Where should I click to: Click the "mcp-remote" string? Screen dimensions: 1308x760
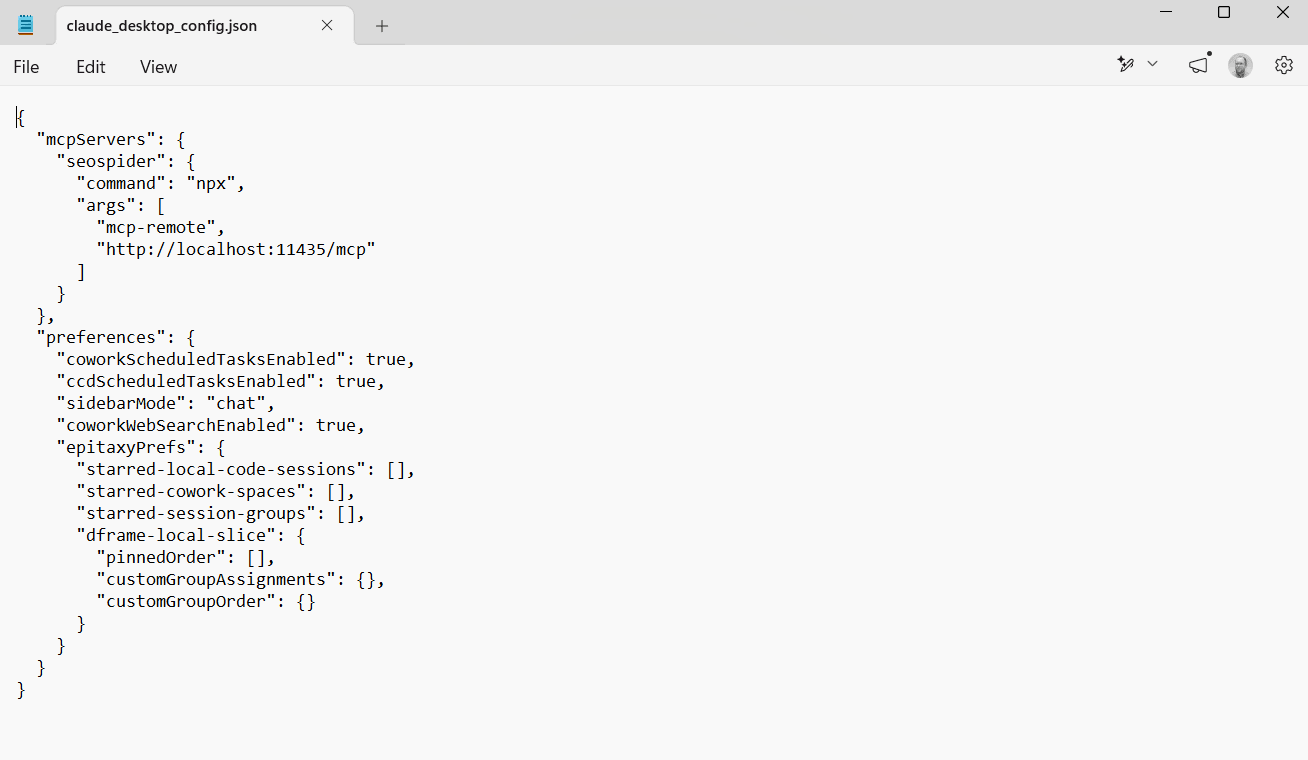coord(156,227)
